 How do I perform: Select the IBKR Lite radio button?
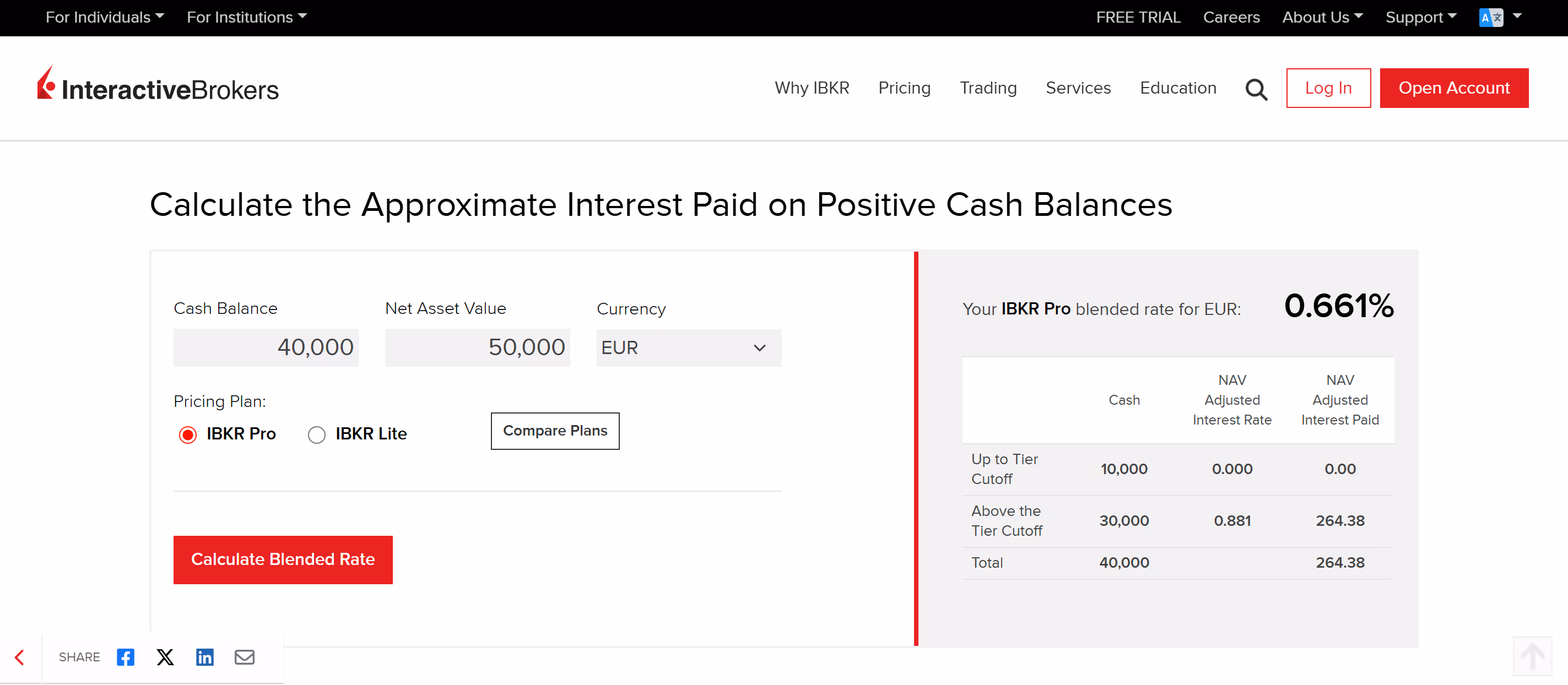(x=317, y=434)
